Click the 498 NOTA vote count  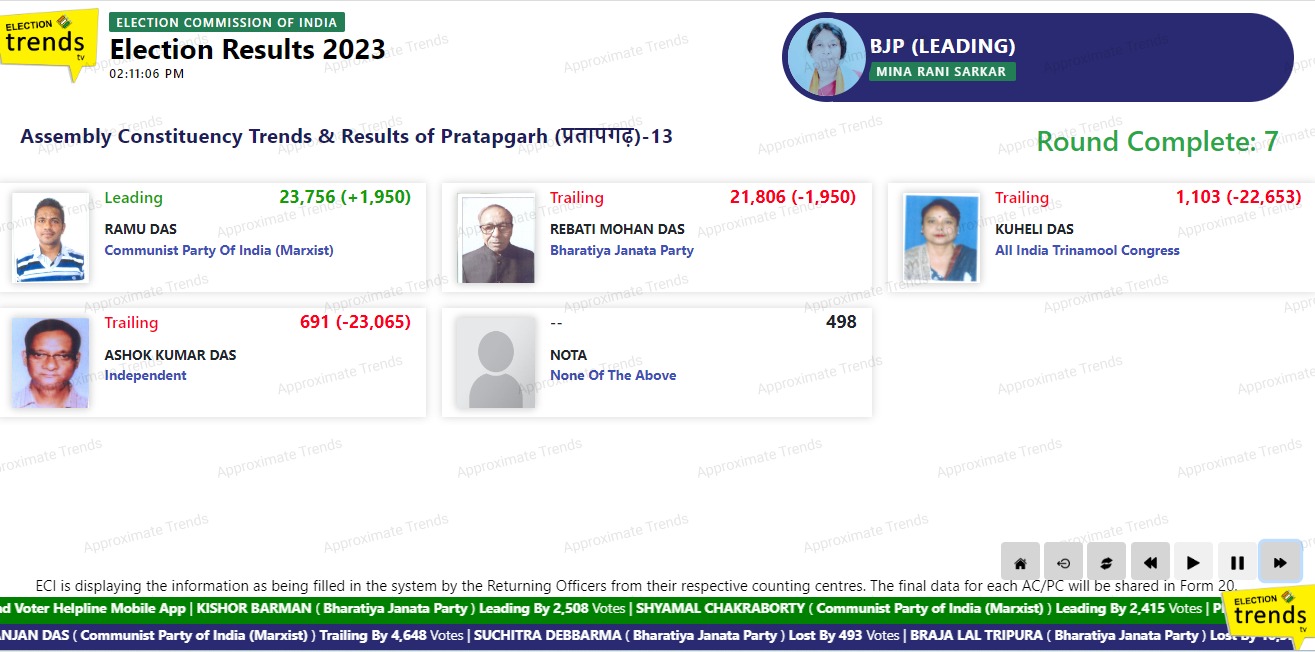point(841,322)
